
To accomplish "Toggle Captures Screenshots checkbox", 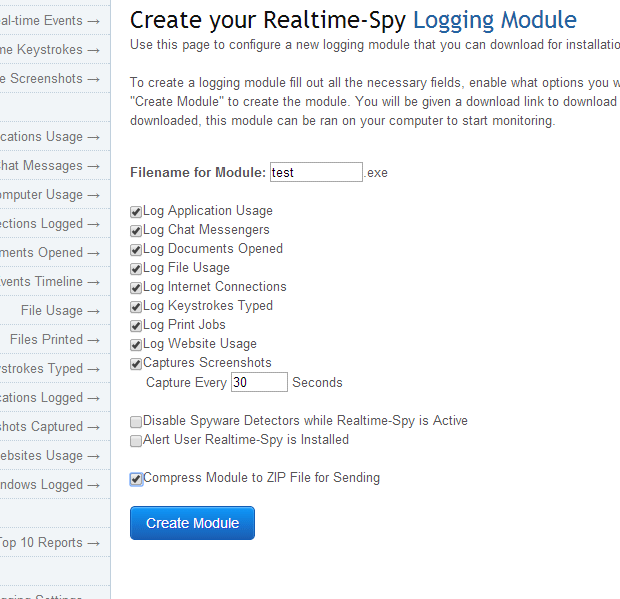I will 136,364.
